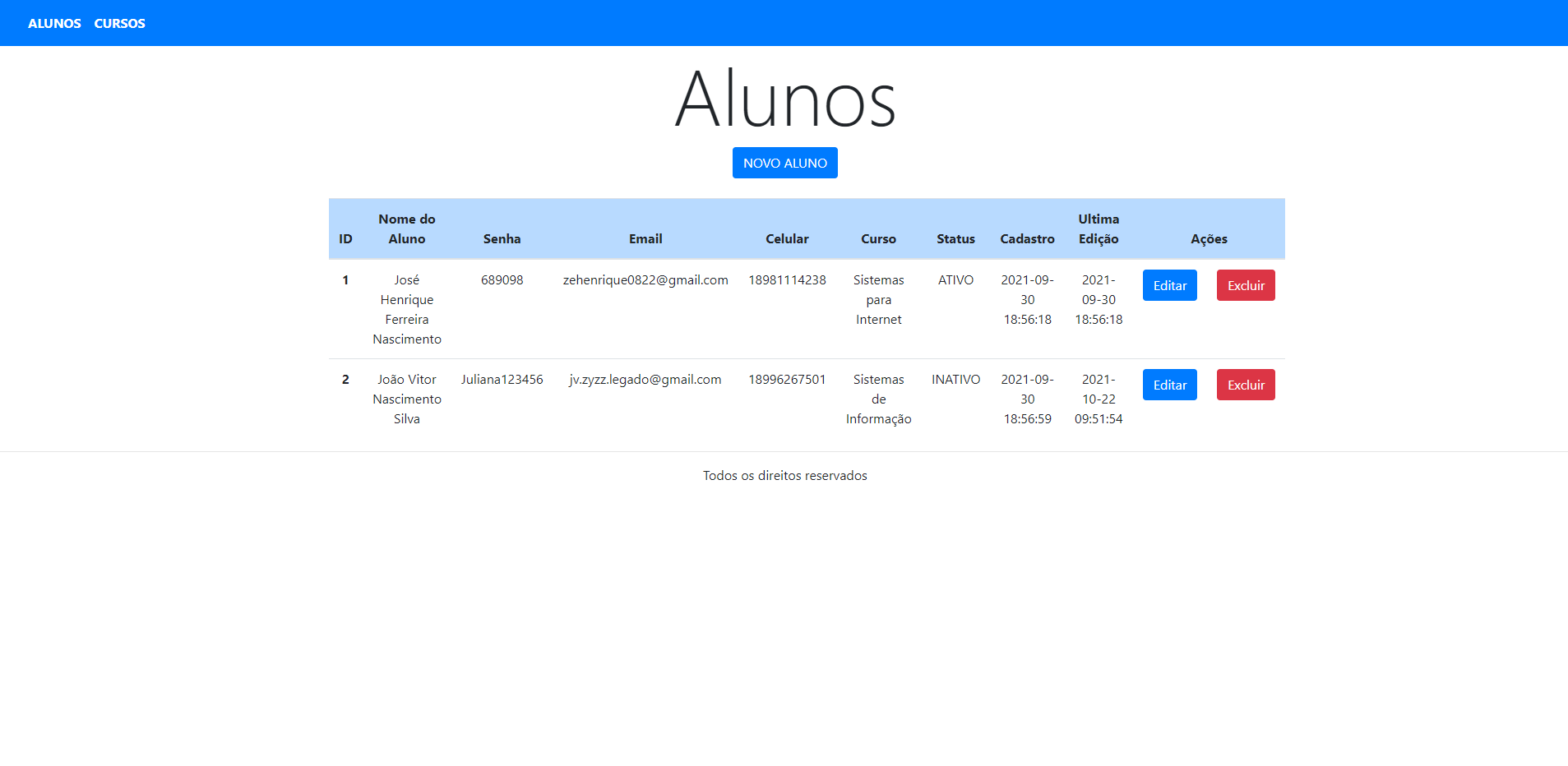Click the Cadastro column header

click(x=1027, y=238)
